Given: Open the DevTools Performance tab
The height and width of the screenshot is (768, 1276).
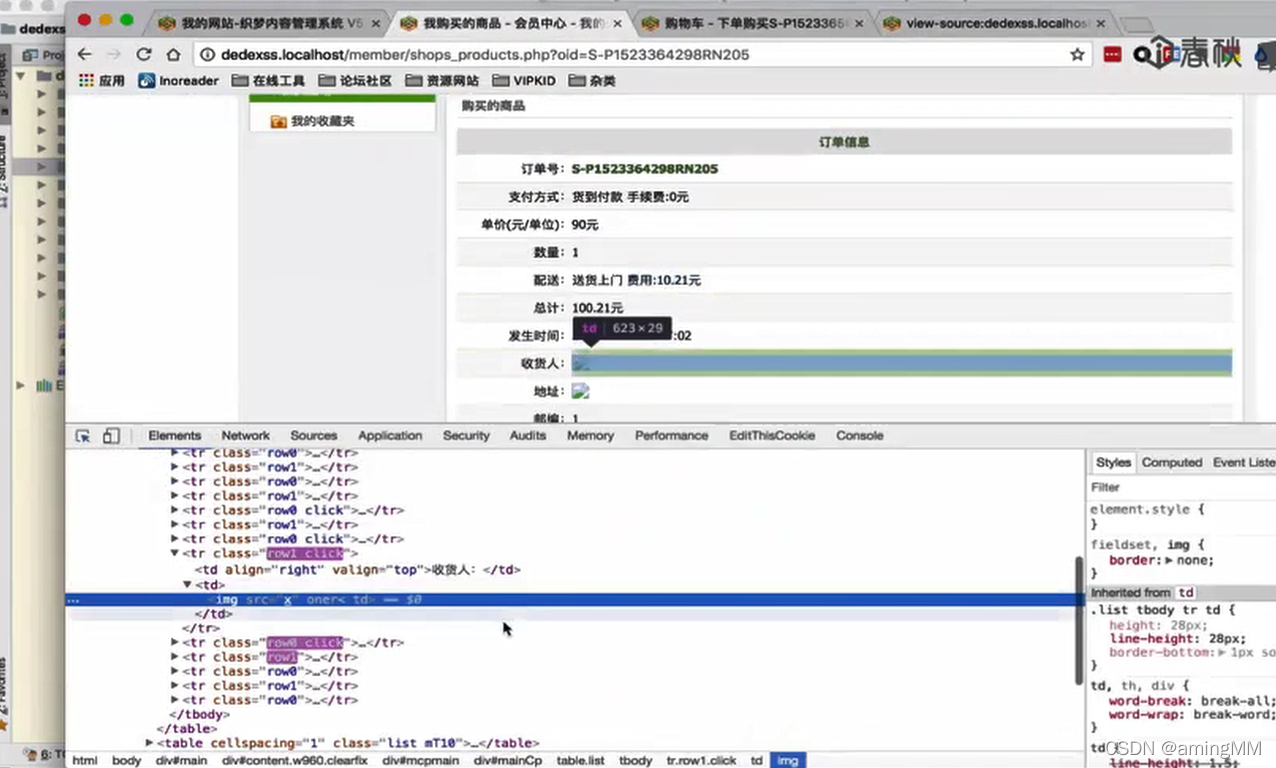Looking at the screenshot, I should [671, 436].
